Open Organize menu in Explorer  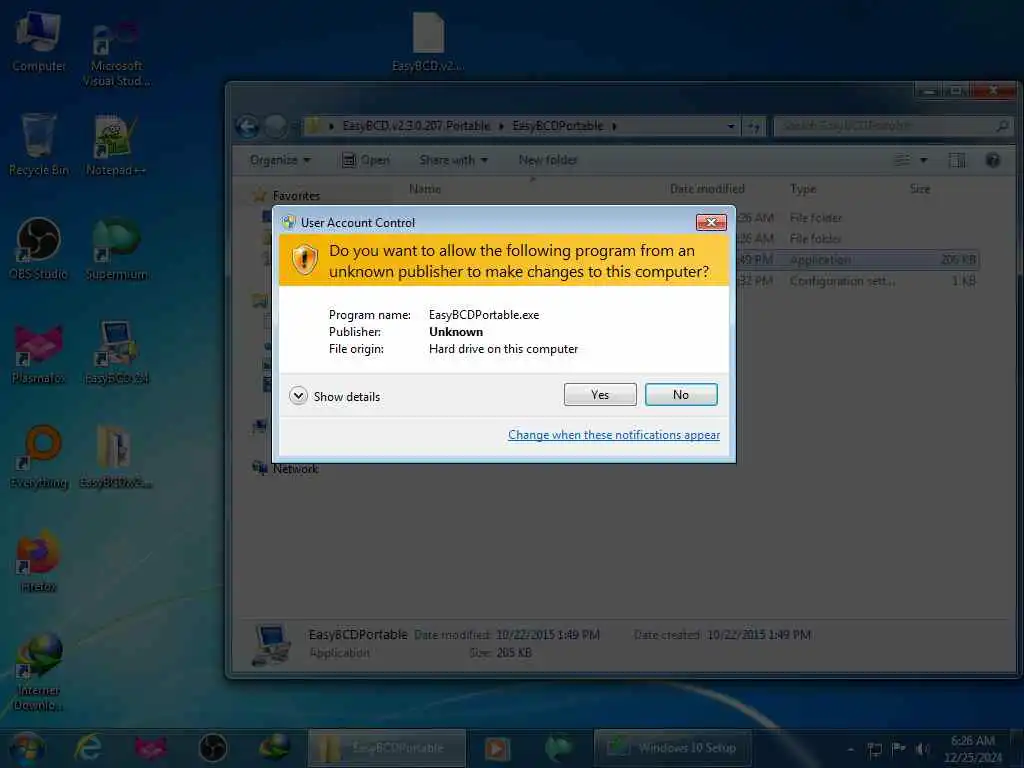280,160
